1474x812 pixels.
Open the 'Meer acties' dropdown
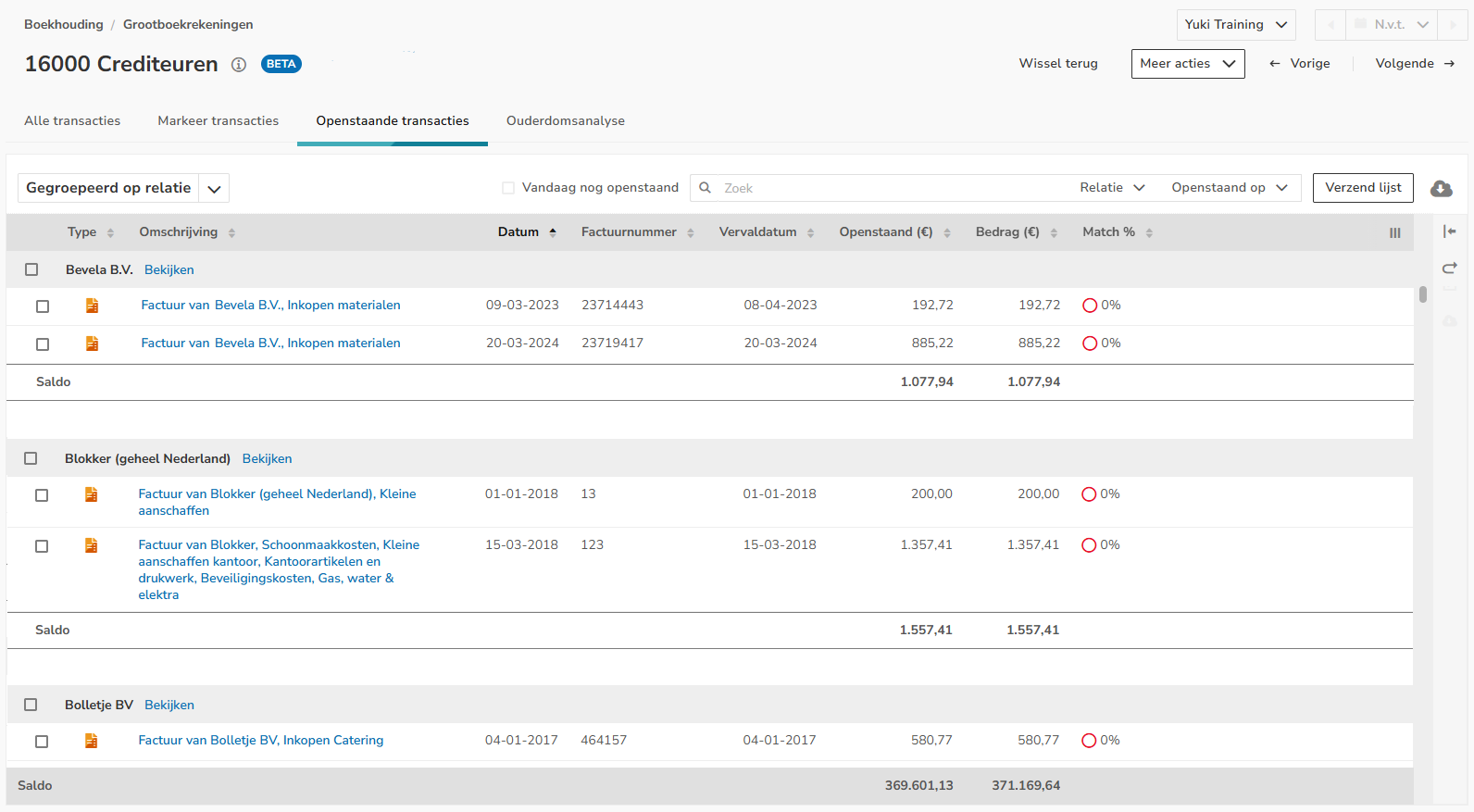1187,64
